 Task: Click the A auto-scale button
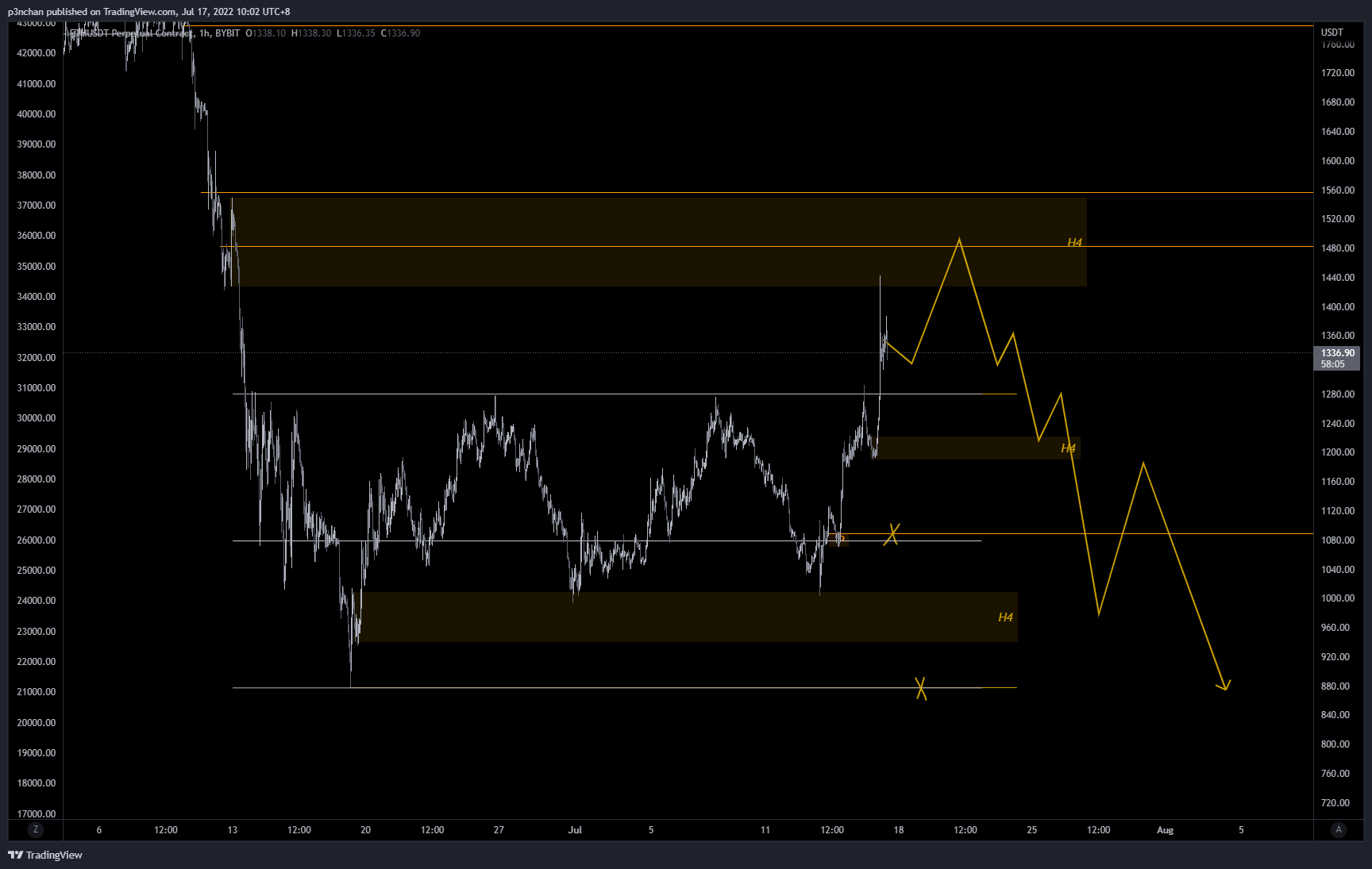pos(1339,829)
